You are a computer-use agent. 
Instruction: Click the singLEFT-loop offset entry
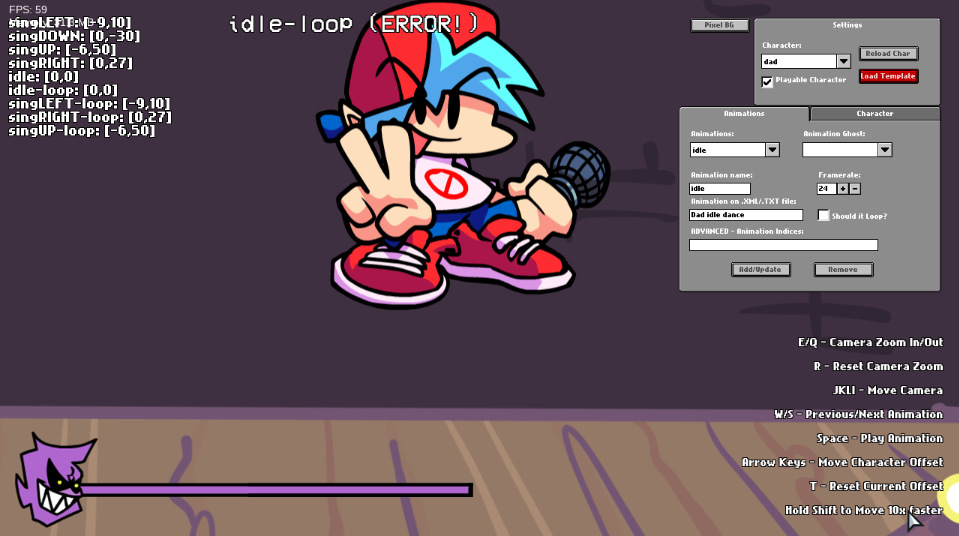coord(89,103)
